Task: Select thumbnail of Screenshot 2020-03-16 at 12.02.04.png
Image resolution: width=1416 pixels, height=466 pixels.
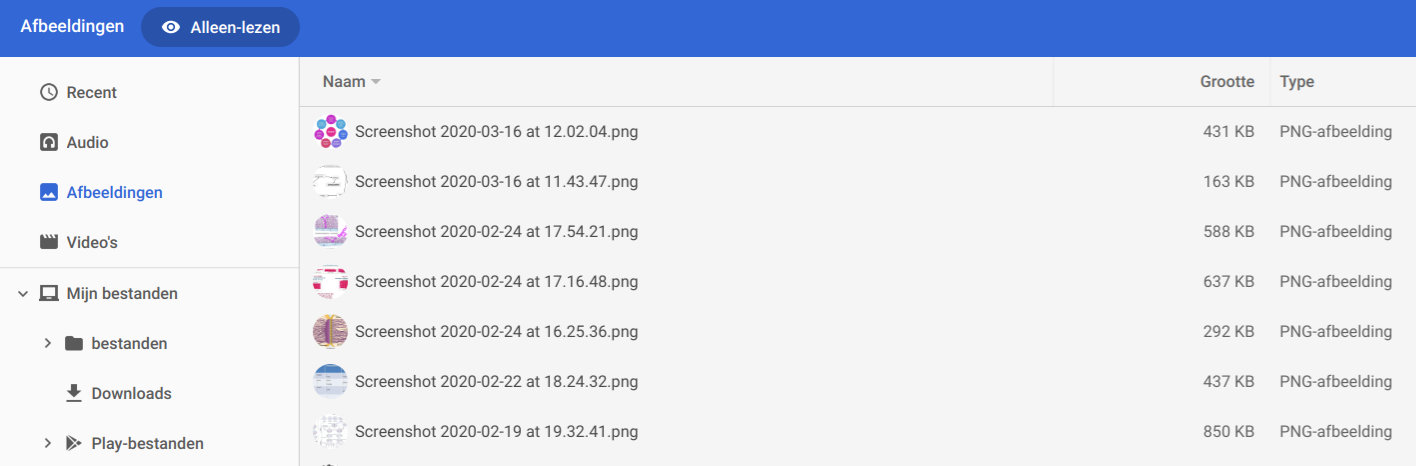Action: (330, 132)
